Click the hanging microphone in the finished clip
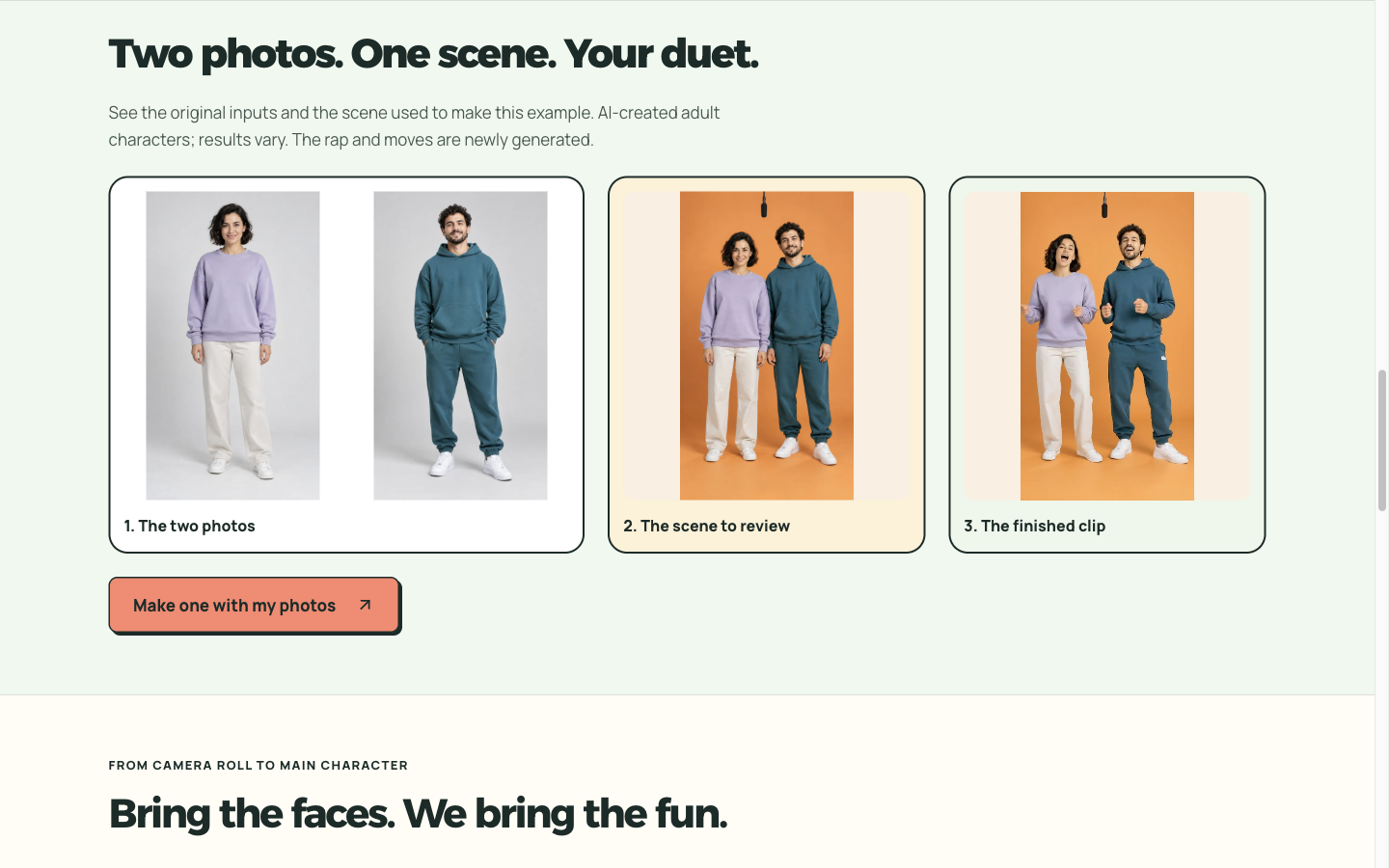The image size is (1389, 868). tap(1104, 204)
